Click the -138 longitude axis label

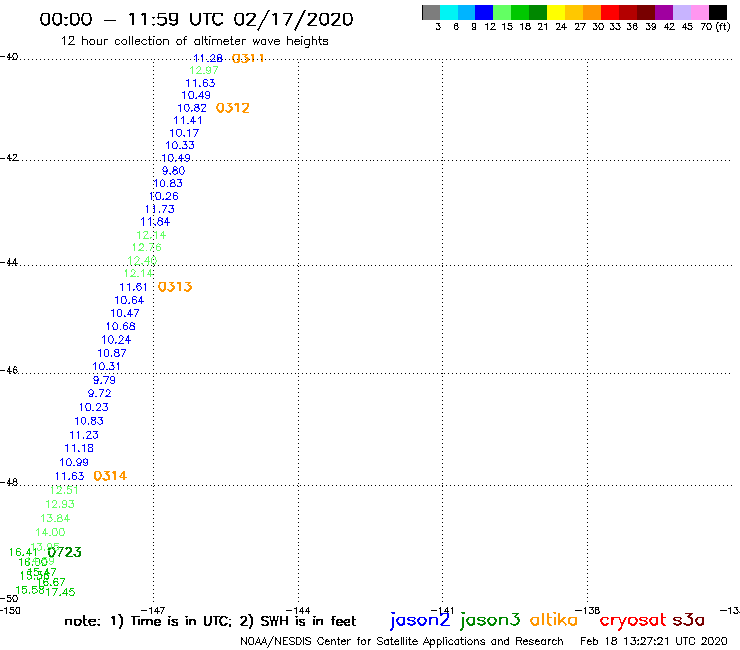588,610
